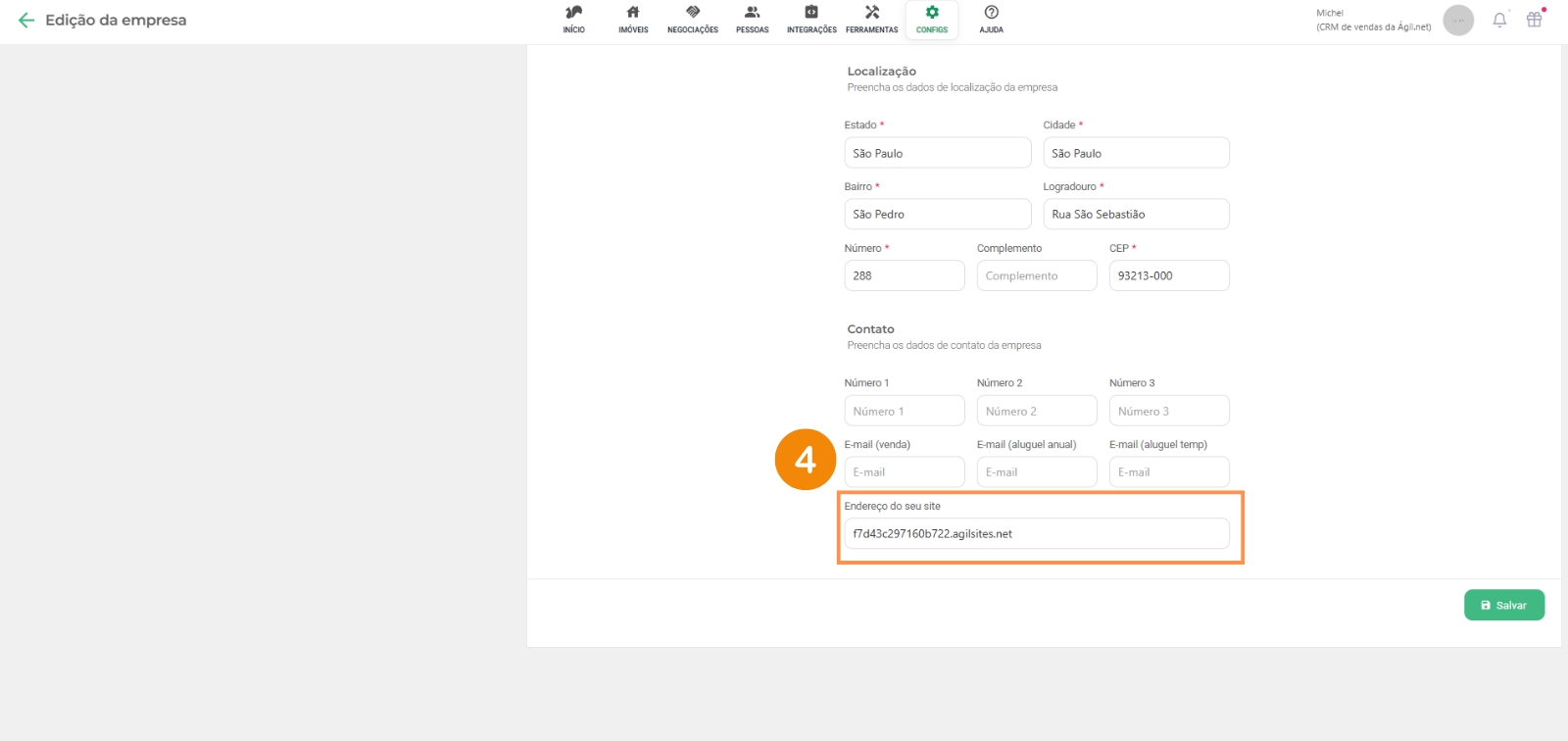Viewport: 1568px width, 741px height.
Task: Open the Estado field showing São Paulo
Action: coord(937,153)
